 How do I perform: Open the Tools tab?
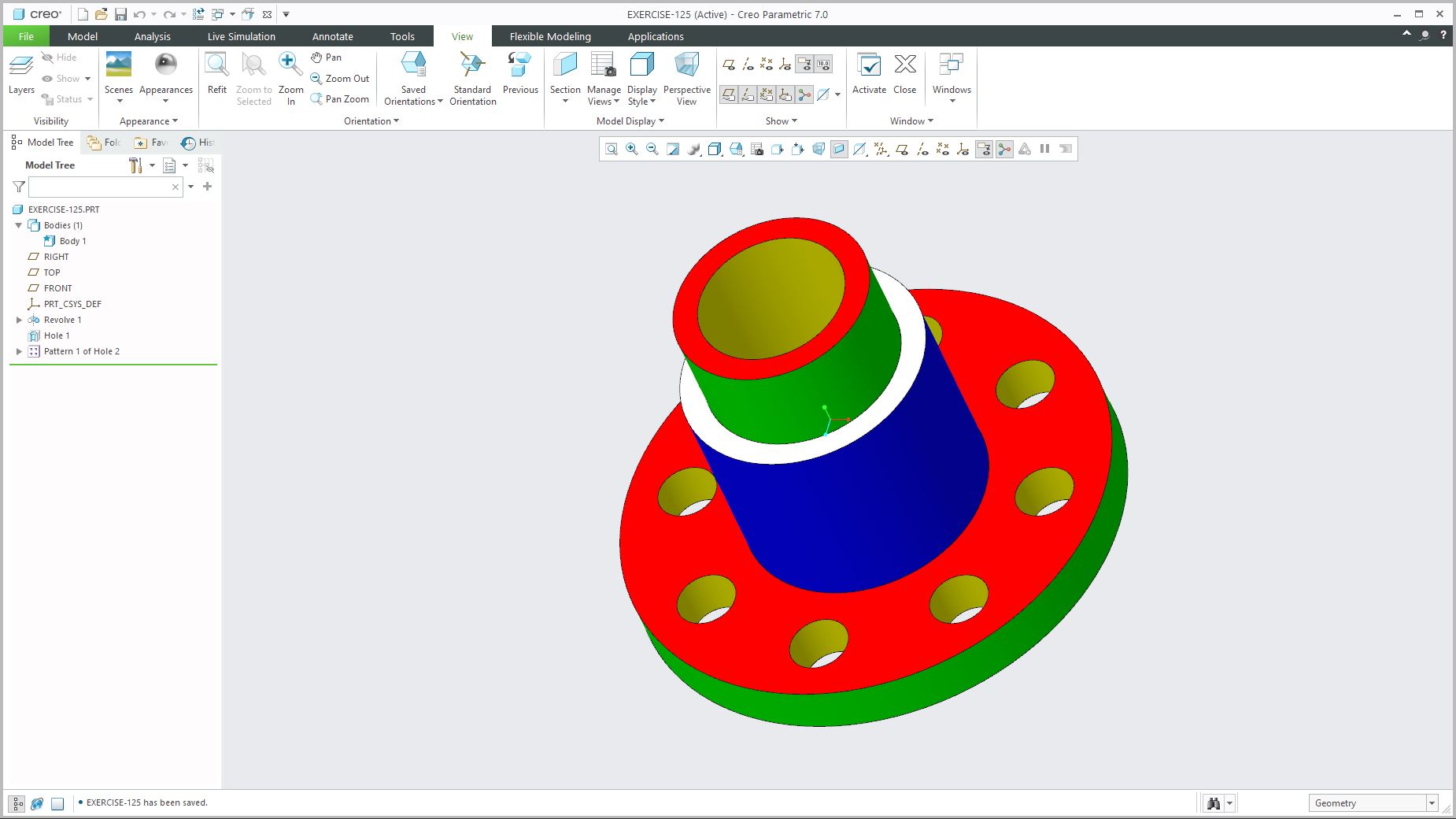(x=402, y=36)
